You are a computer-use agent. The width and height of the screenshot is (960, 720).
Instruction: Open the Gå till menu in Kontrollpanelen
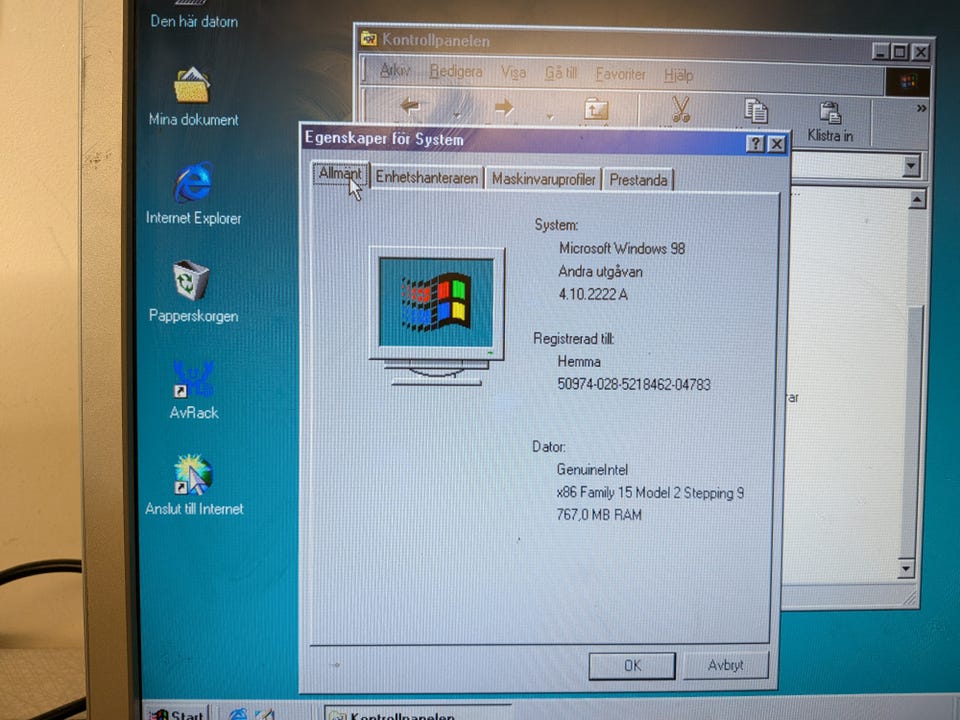tap(561, 73)
